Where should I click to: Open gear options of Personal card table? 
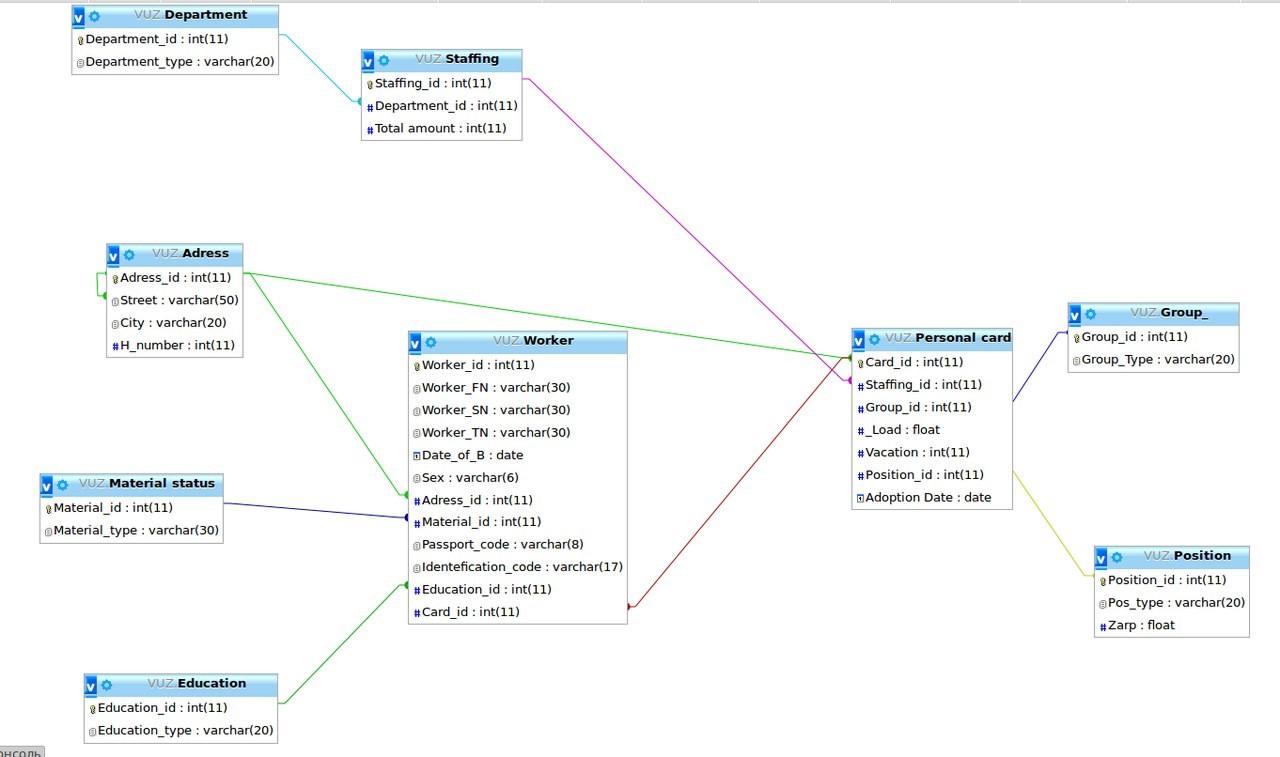(874, 340)
